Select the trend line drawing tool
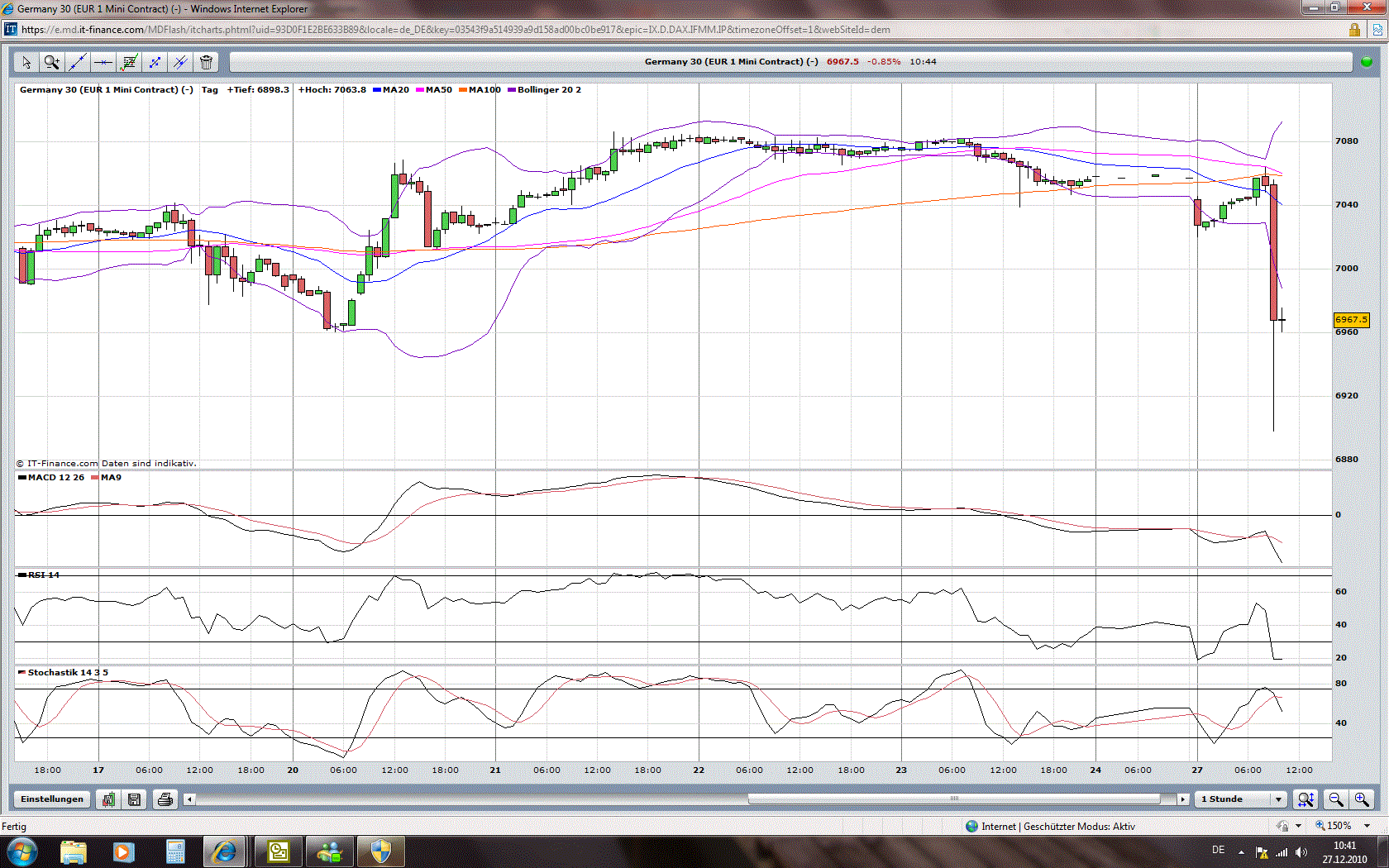1389x868 pixels. coord(78,62)
